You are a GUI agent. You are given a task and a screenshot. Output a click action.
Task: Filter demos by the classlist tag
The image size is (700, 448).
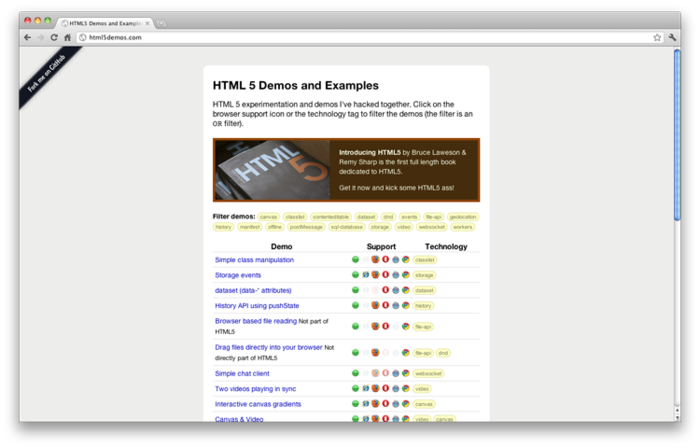pos(295,217)
